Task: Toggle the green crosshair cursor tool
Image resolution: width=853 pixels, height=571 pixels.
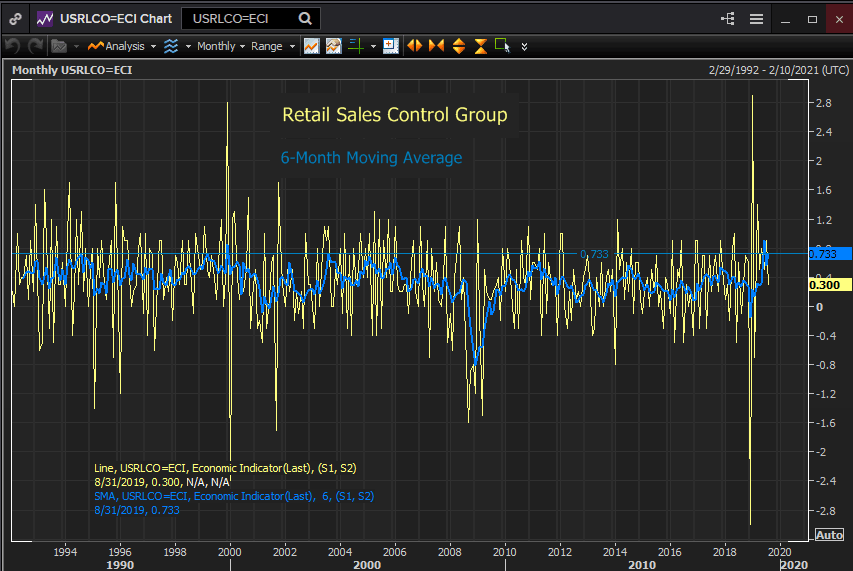Action: [355, 46]
